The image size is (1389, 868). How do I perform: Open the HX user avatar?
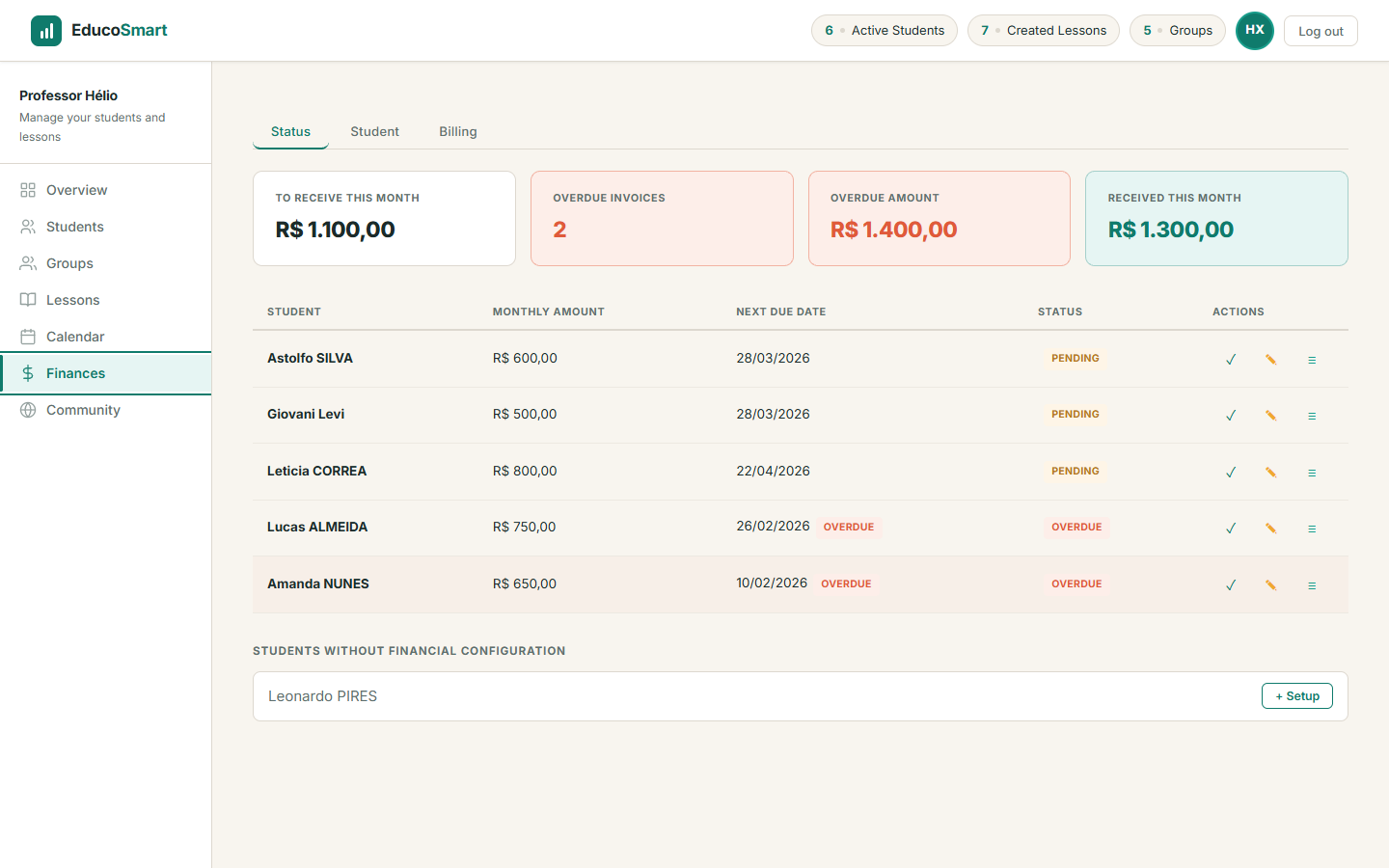pyautogui.click(x=1254, y=31)
